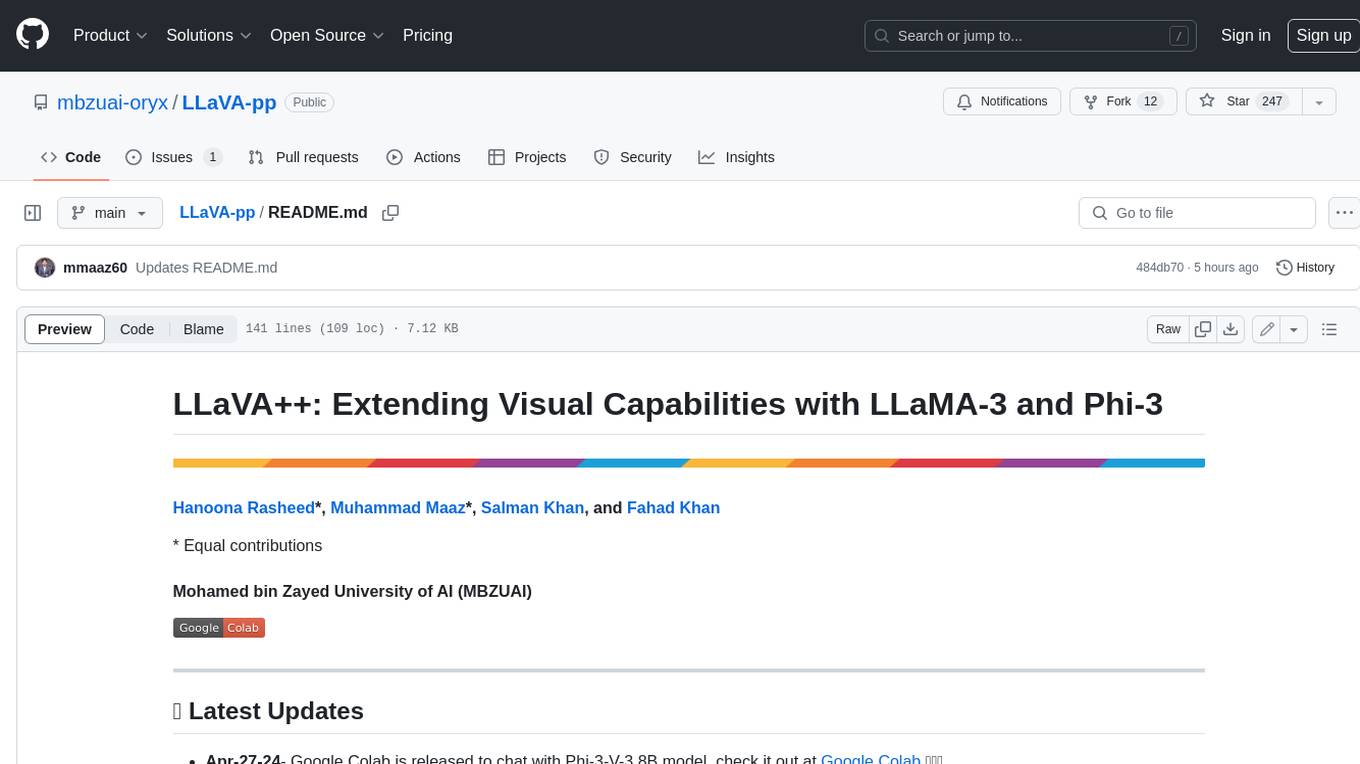
Task: Click the Notifications bell button
Action: point(1002,101)
